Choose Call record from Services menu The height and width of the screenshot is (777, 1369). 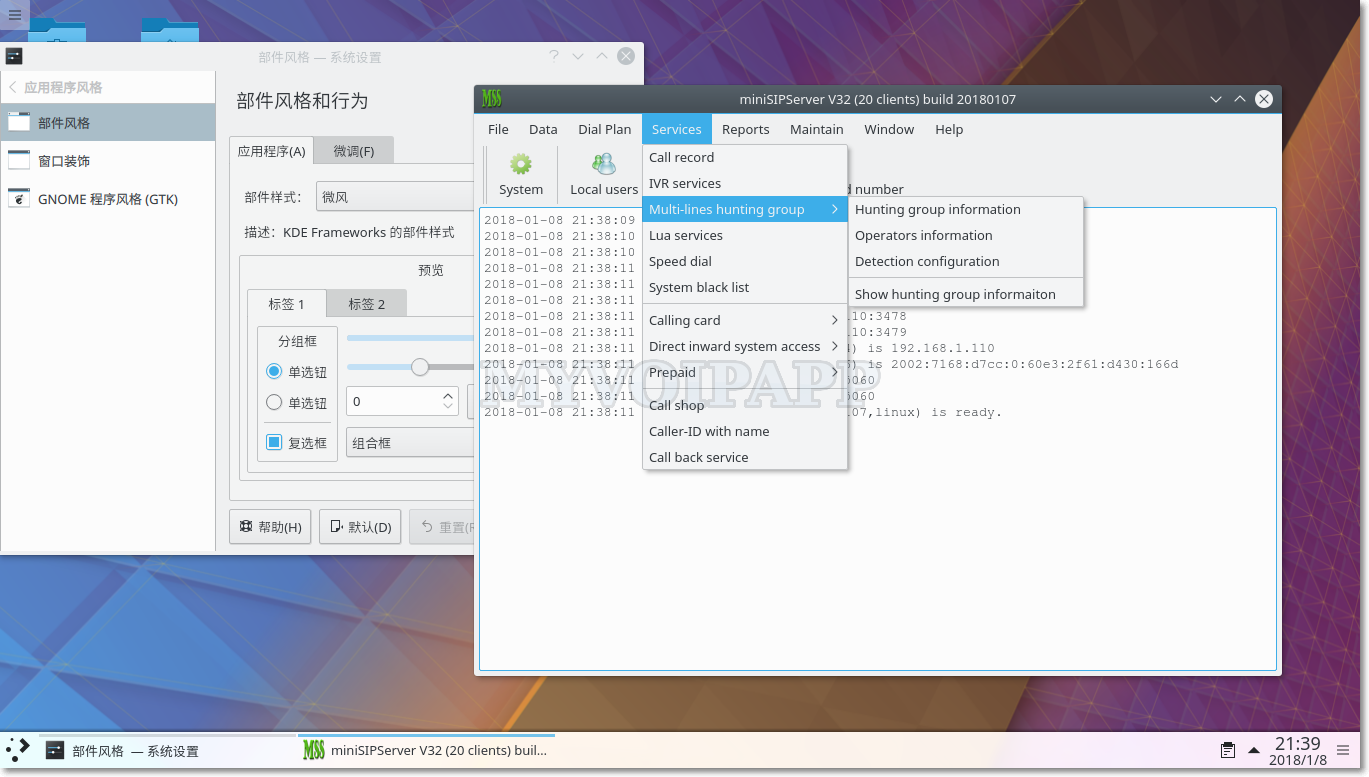744,157
